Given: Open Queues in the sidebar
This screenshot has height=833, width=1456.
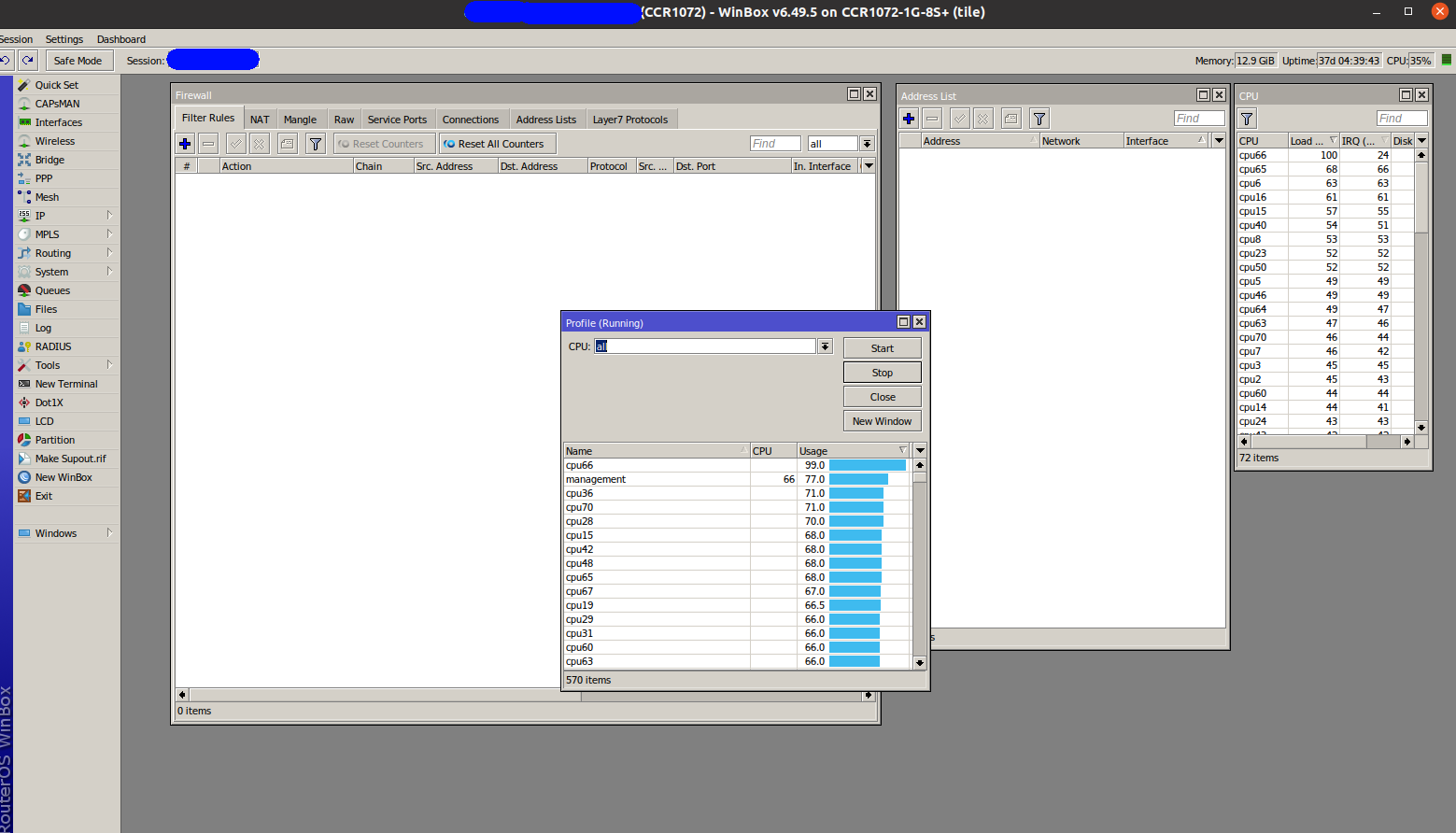Looking at the screenshot, I should pos(67,290).
